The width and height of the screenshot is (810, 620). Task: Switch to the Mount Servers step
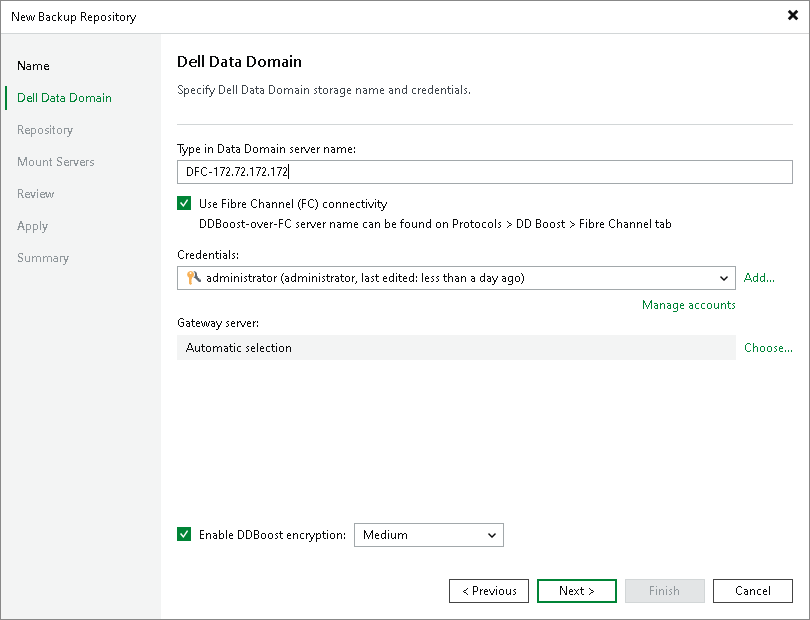pyautogui.click(x=56, y=162)
